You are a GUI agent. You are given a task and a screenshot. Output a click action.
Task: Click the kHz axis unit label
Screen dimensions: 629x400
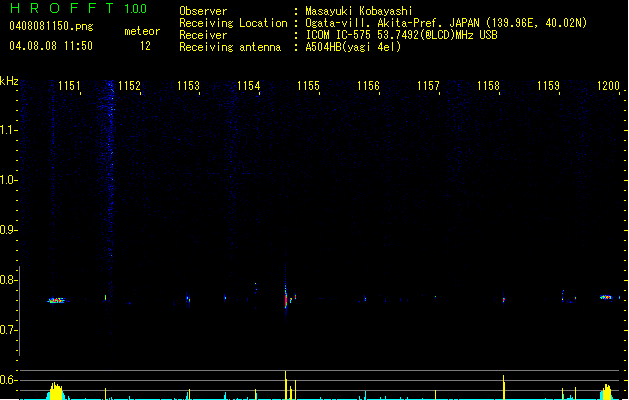pyautogui.click(x=9, y=81)
